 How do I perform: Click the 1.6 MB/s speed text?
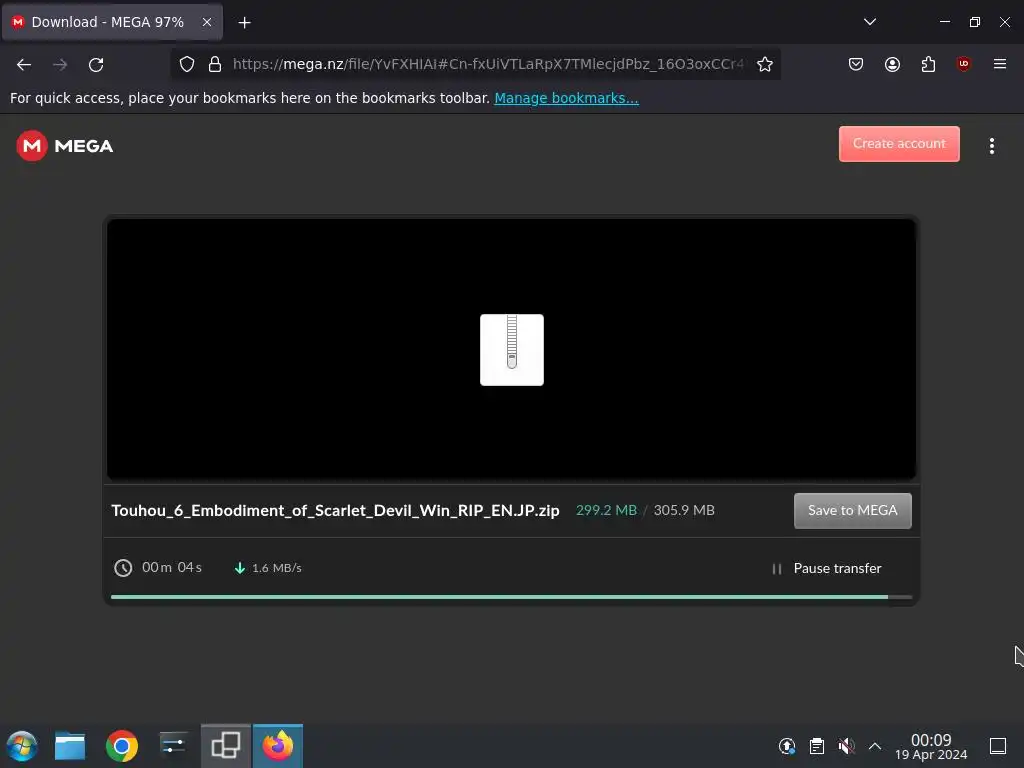click(277, 568)
